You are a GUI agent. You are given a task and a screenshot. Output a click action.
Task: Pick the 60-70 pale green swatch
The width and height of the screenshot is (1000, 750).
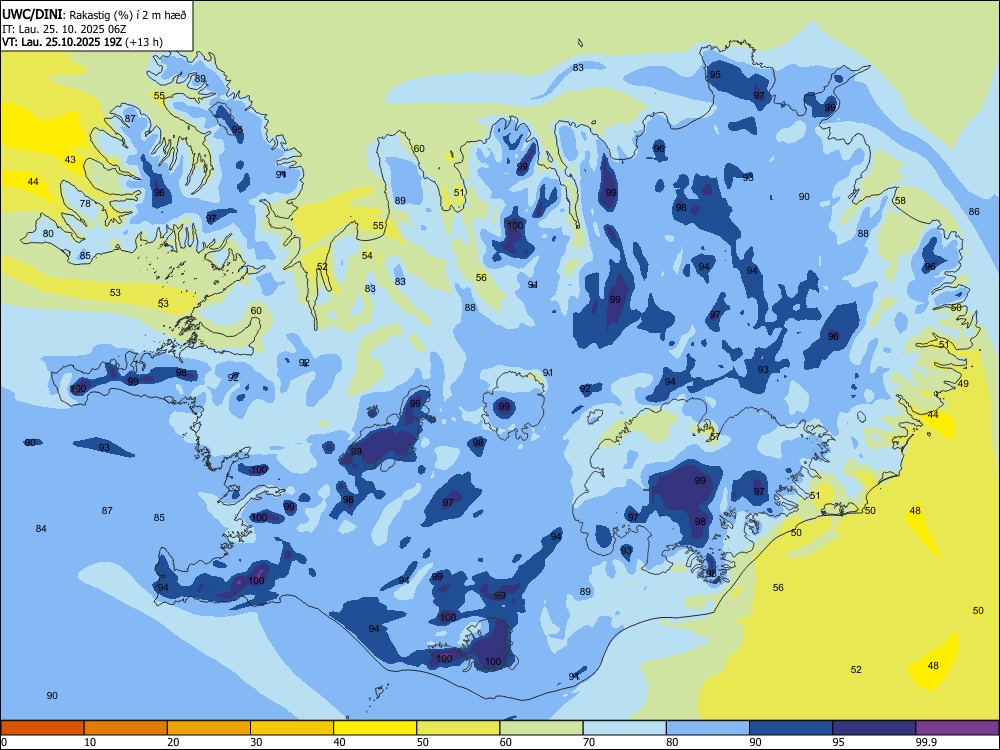click(541, 728)
